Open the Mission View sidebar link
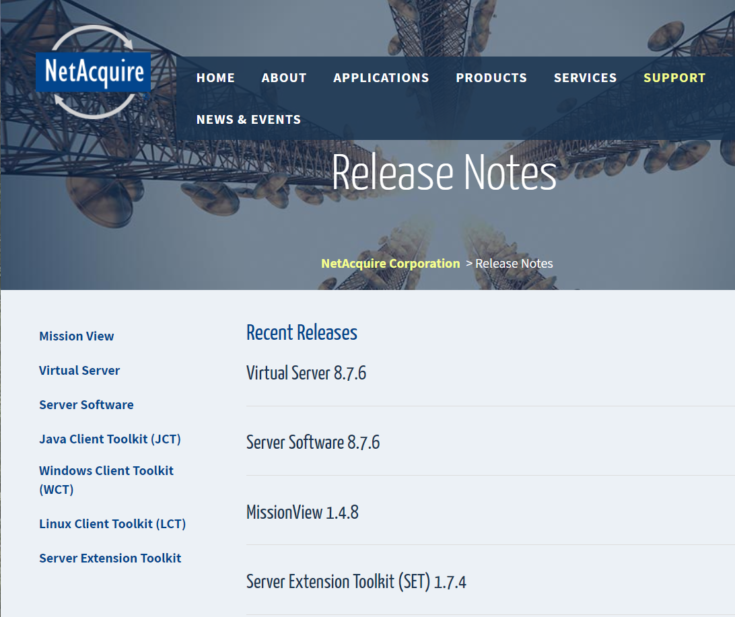Image resolution: width=735 pixels, height=617 pixels. click(x=76, y=336)
